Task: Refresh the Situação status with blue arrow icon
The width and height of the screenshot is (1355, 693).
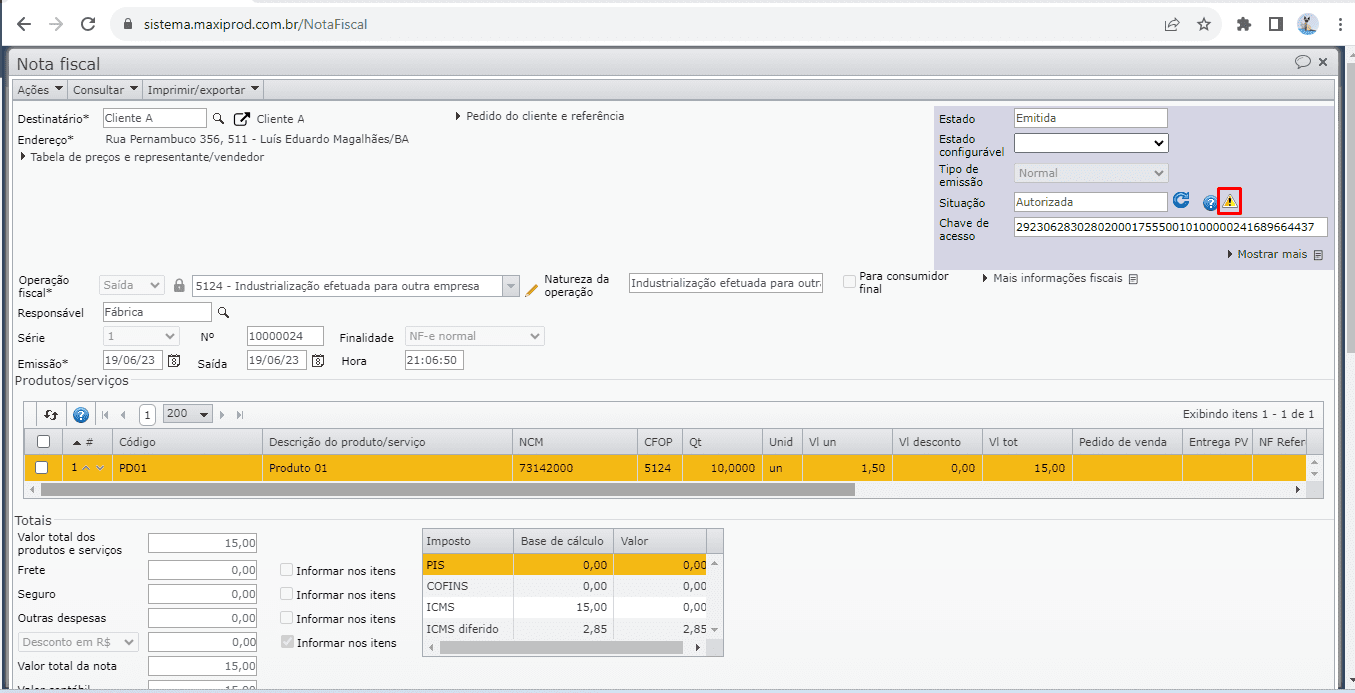Action: [1181, 201]
